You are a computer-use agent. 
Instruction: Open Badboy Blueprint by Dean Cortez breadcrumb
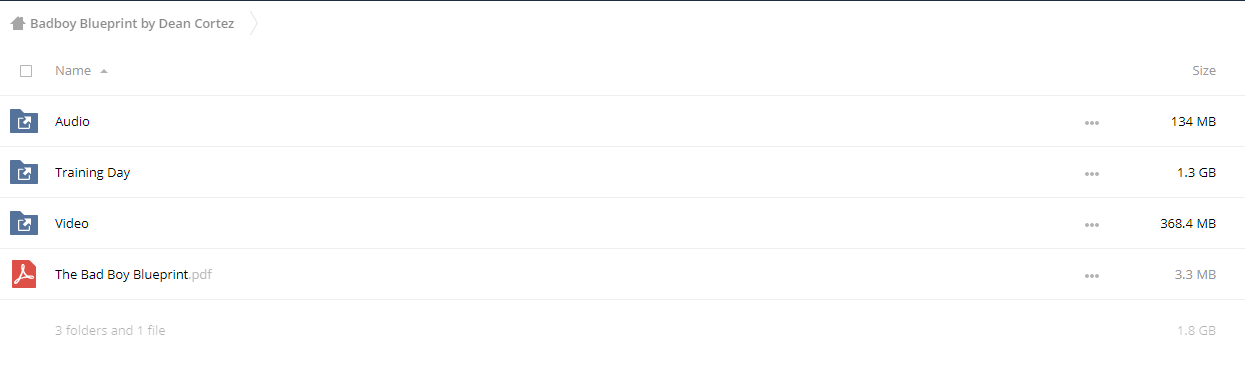[x=132, y=23]
